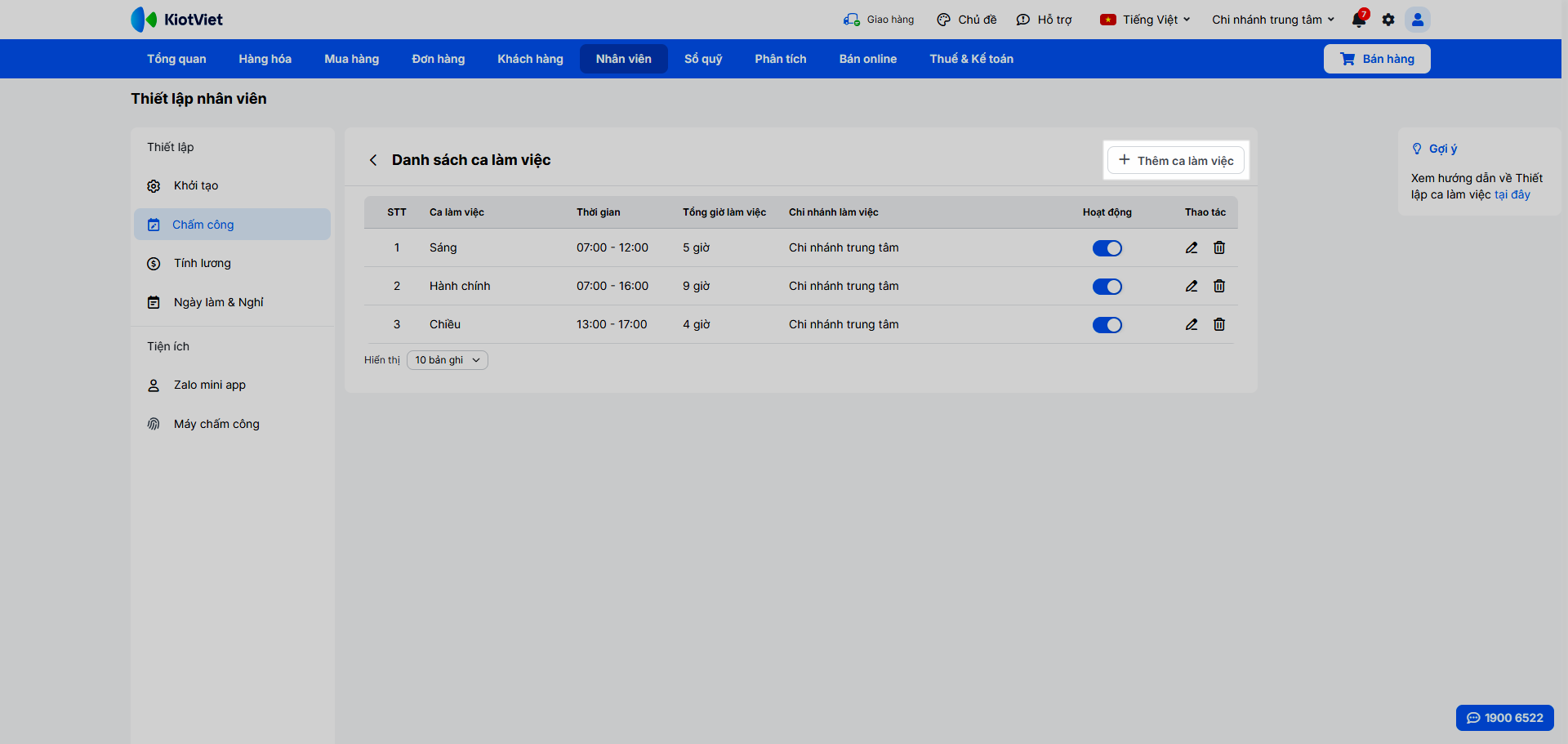The width and height of the screenshot is (1568, 744).
Task: Open the Sổ quỹ menu
Action: [703, 59]
